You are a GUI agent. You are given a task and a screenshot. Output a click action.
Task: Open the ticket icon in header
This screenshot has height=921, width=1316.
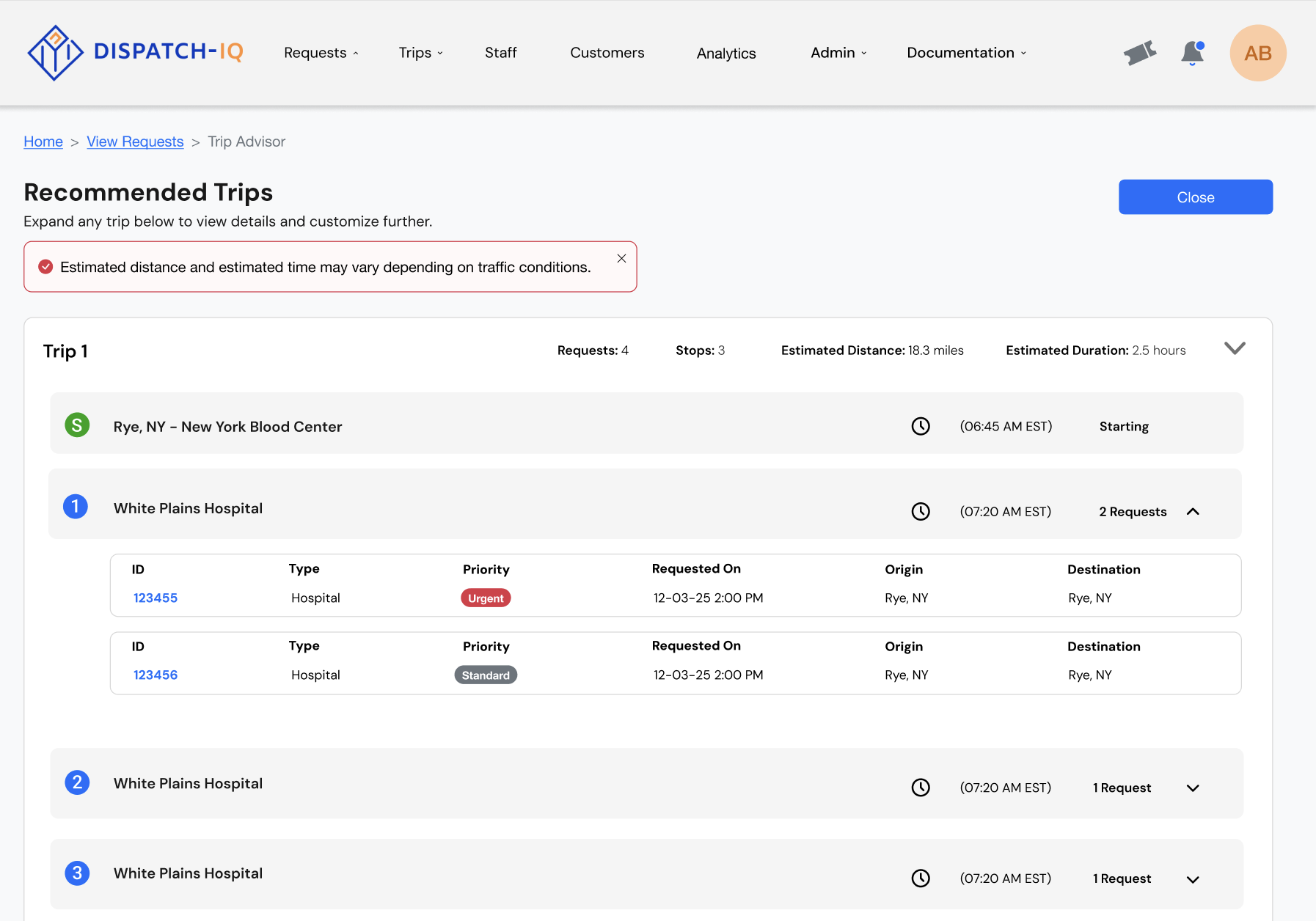[x=1140, y=53]
